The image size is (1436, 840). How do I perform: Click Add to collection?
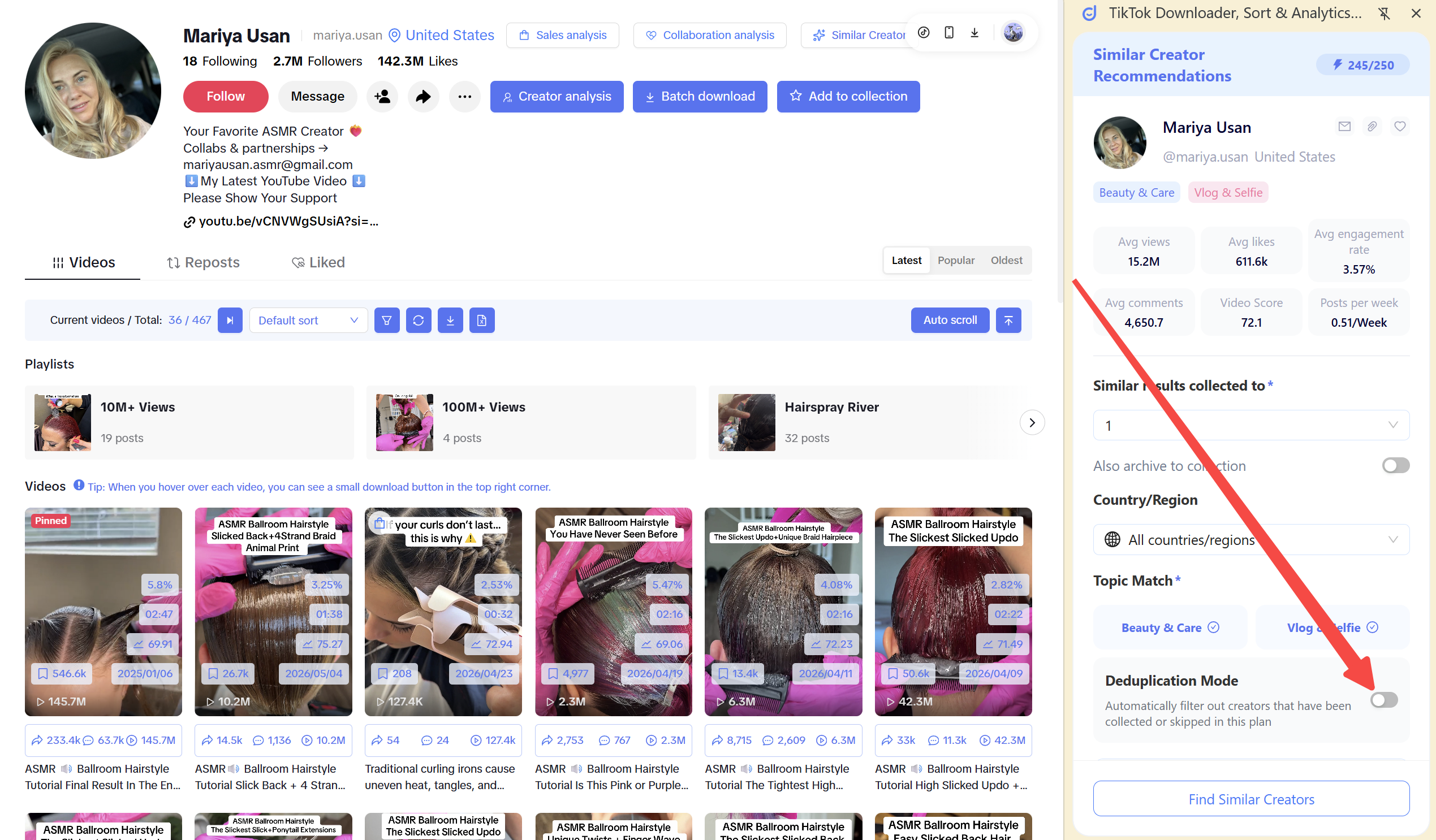click(848, 96)
